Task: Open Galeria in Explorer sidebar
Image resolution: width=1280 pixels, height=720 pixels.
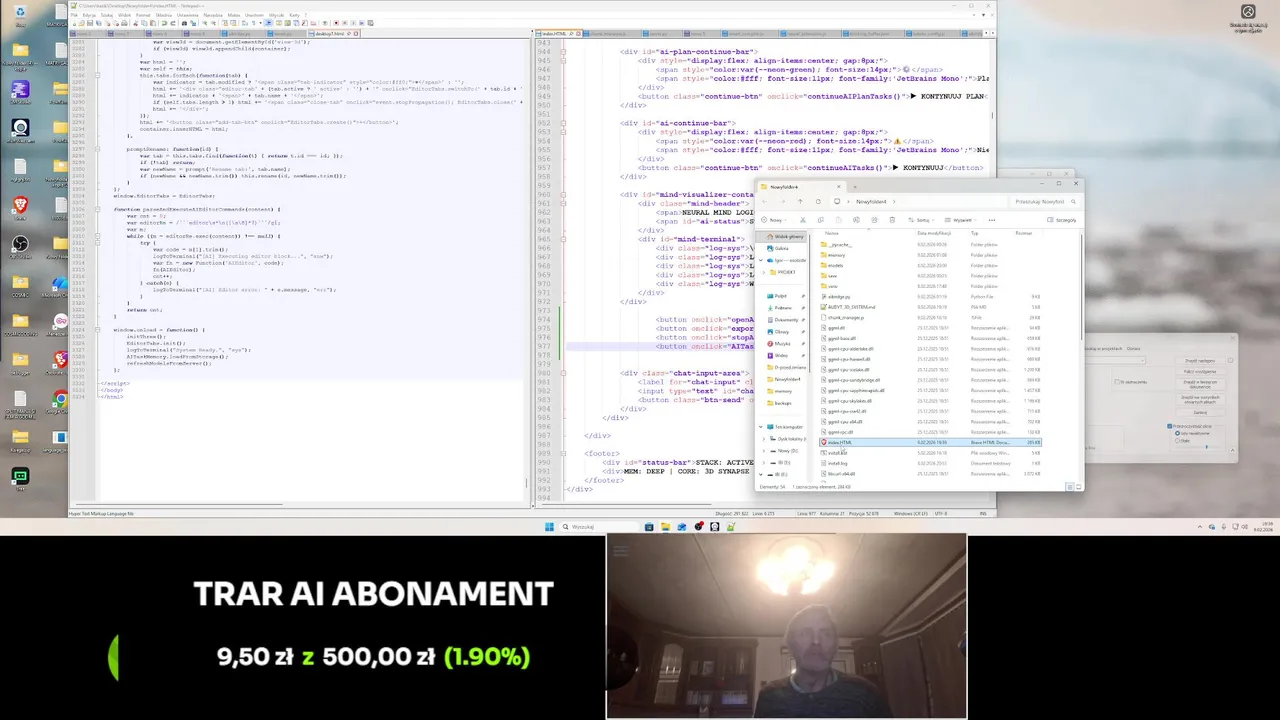Action: 781,248
